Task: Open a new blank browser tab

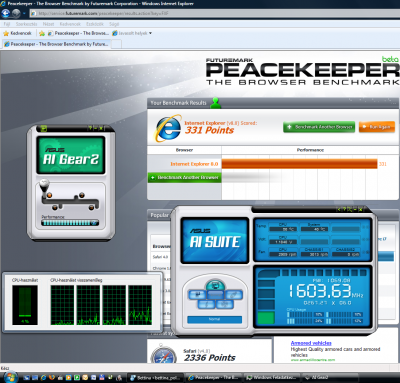Action: point(116,44)
